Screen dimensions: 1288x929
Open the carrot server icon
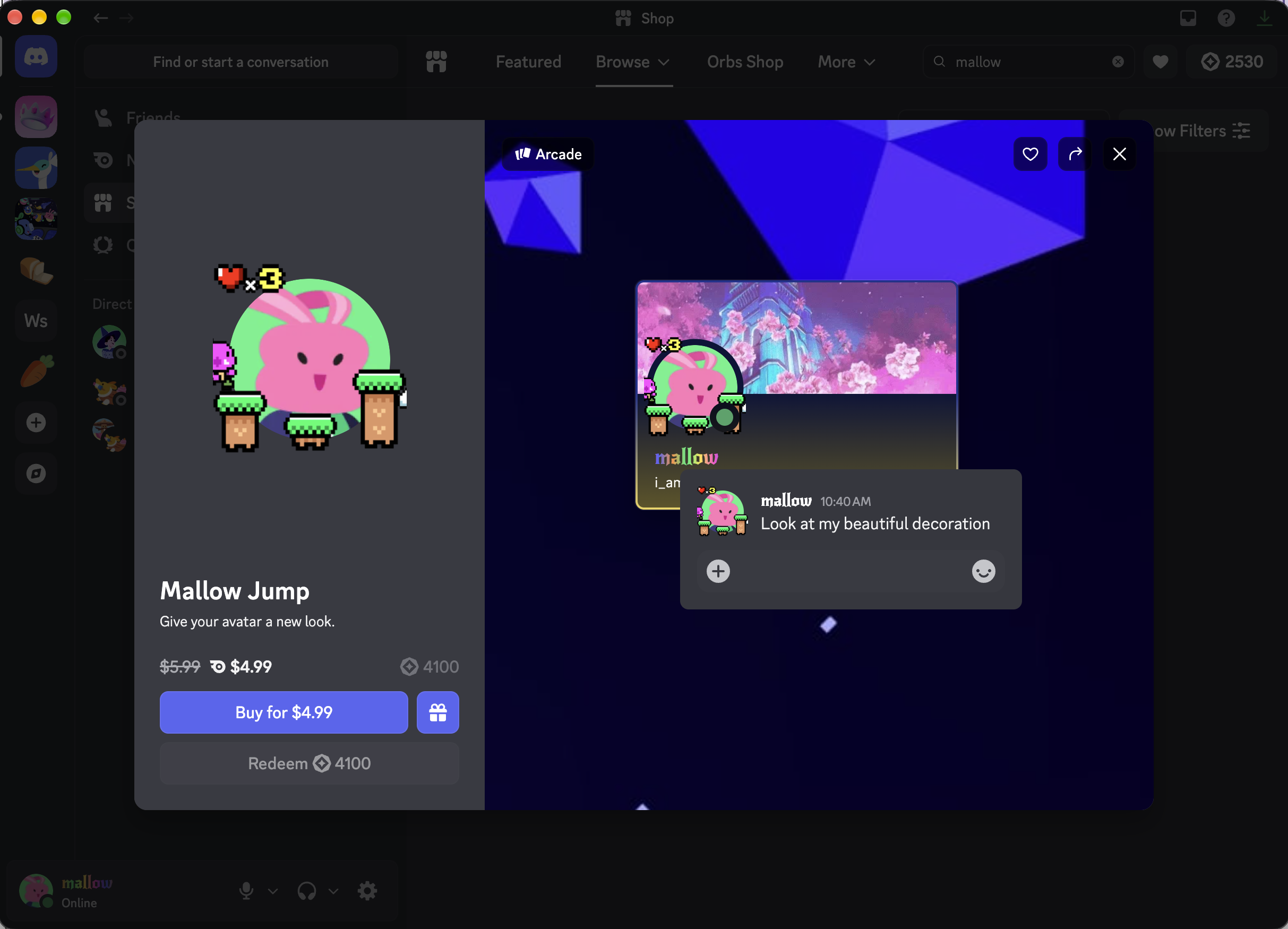36,372
